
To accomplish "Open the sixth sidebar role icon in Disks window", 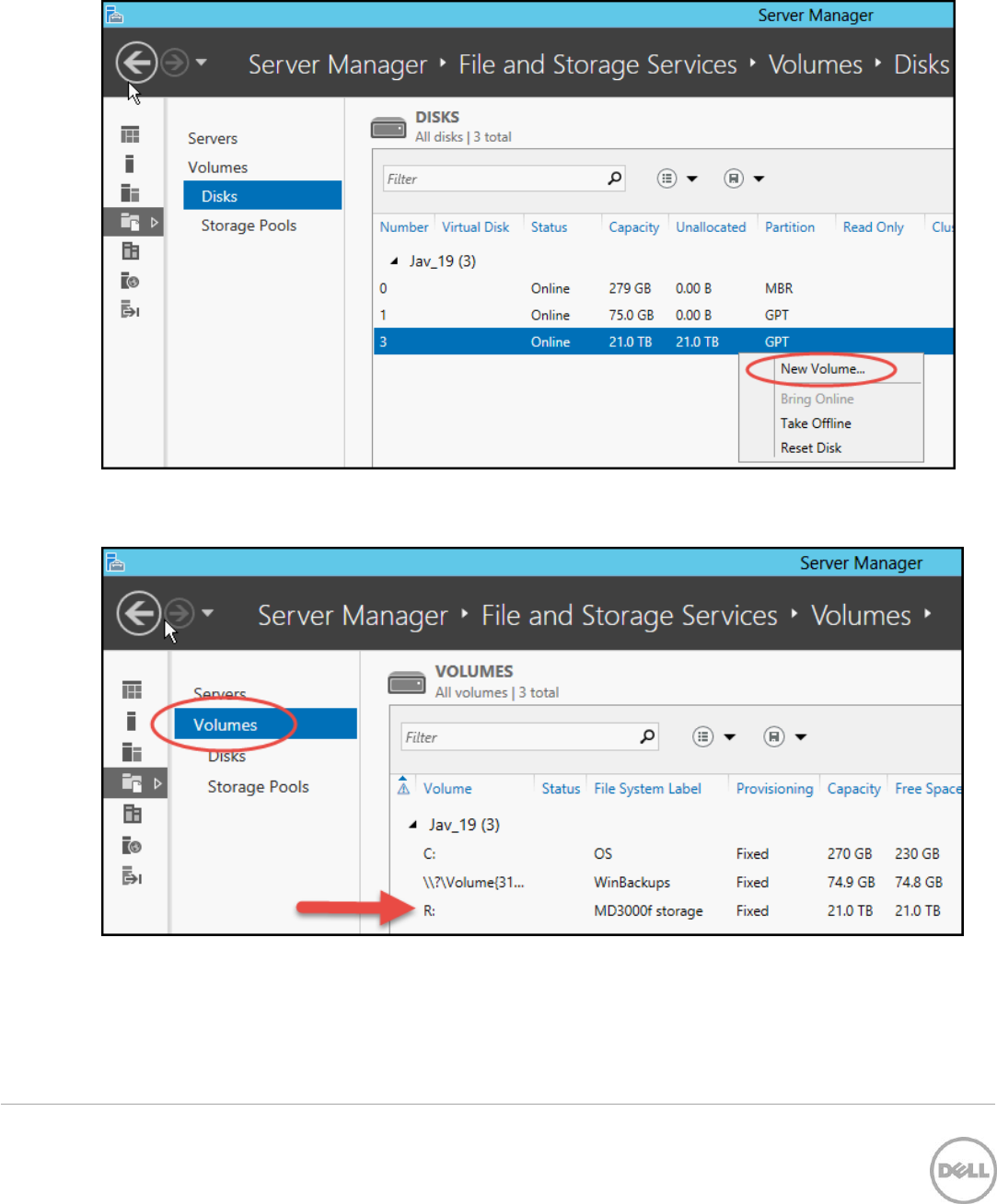I will (130, 281).
